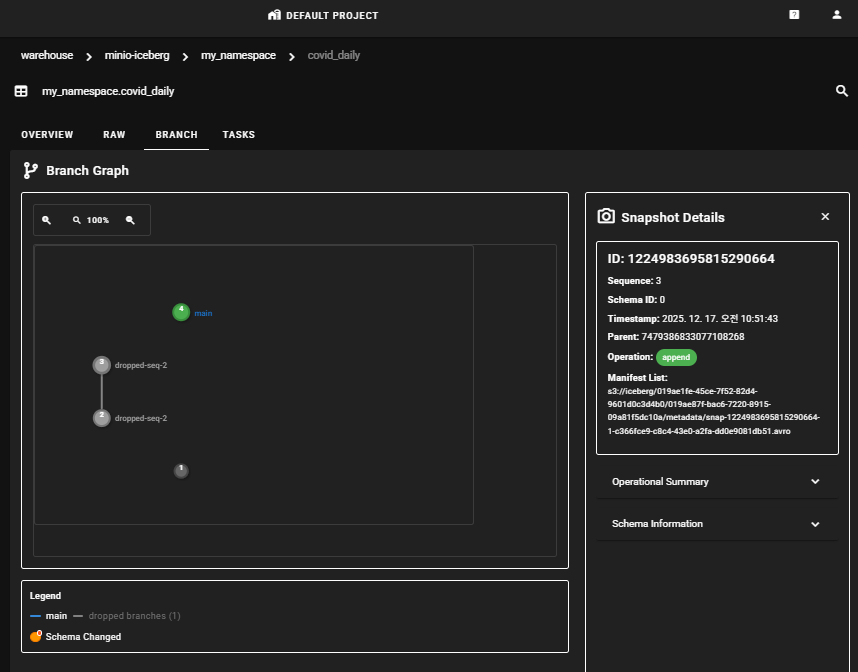Go to the Tasks tab
The width and height of the screenshot is (858, 672).
click(x=239, y=135)
